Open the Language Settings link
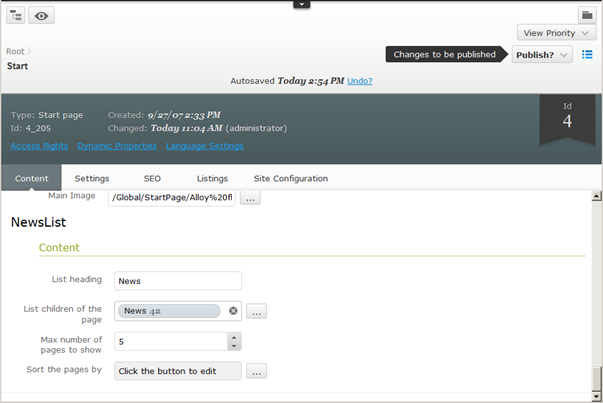The height and width of the screenshot is (403, 603). (204, 146)
